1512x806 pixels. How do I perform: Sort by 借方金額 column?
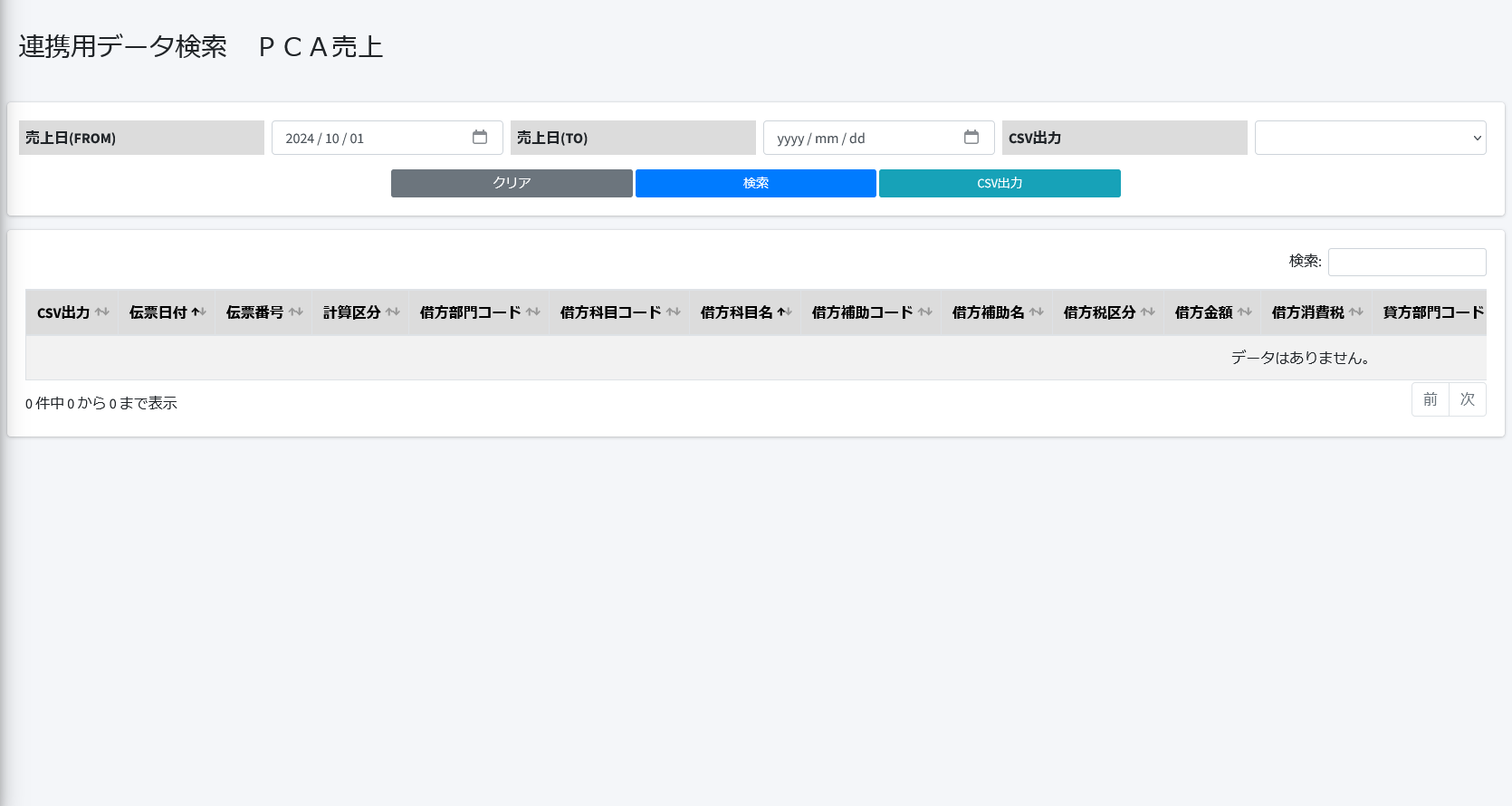click(x=1212, y=312)
